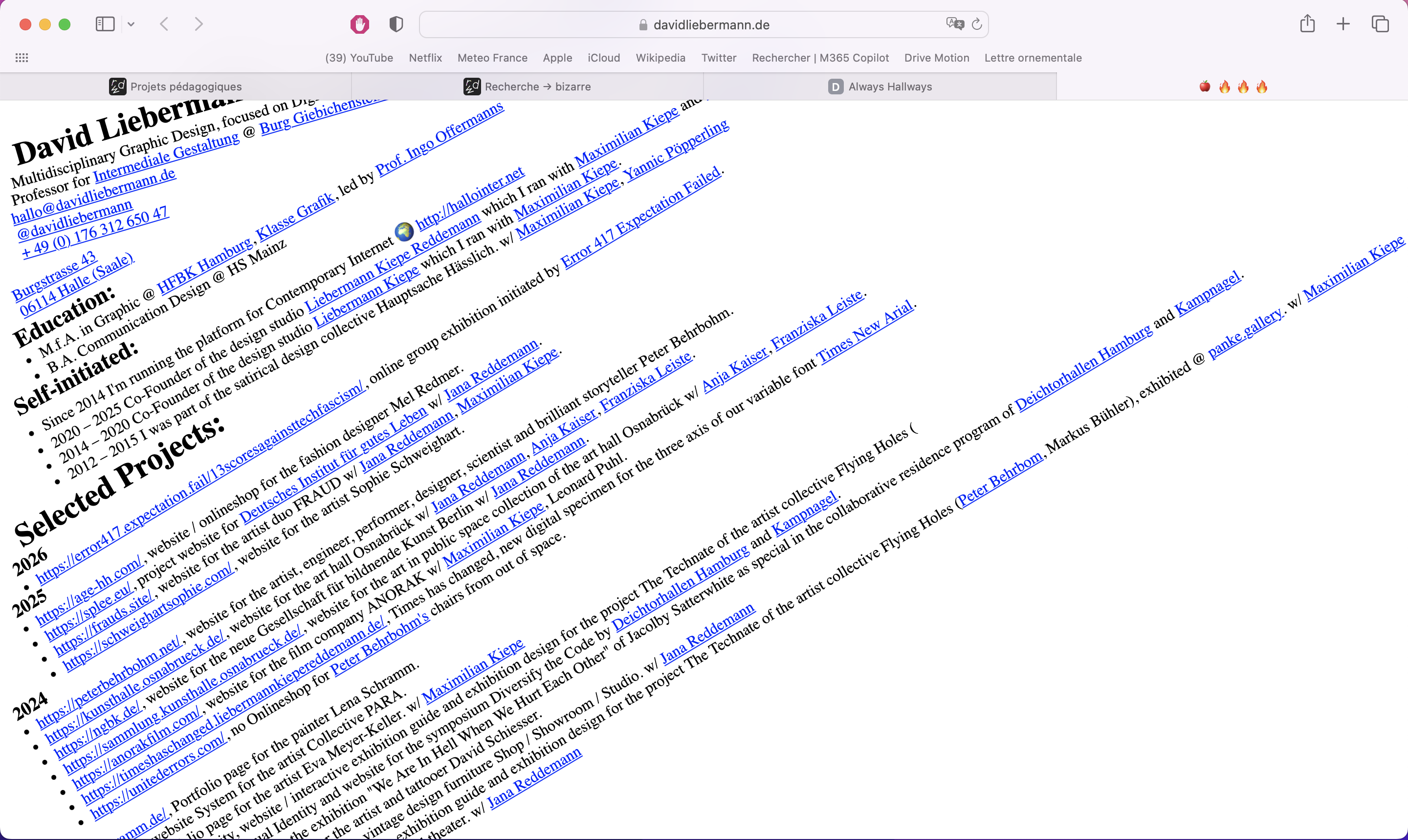1408x840 pixels.
Task: Open the Wikipedia bookmark
Action: [660, 58]
